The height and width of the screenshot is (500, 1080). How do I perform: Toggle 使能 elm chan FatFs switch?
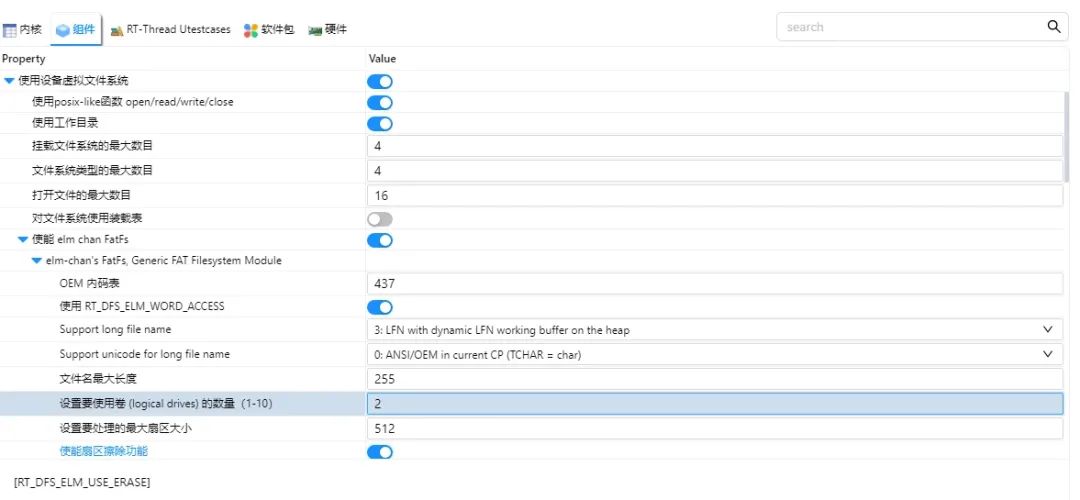pyautogui.click(x=380, y=240)
